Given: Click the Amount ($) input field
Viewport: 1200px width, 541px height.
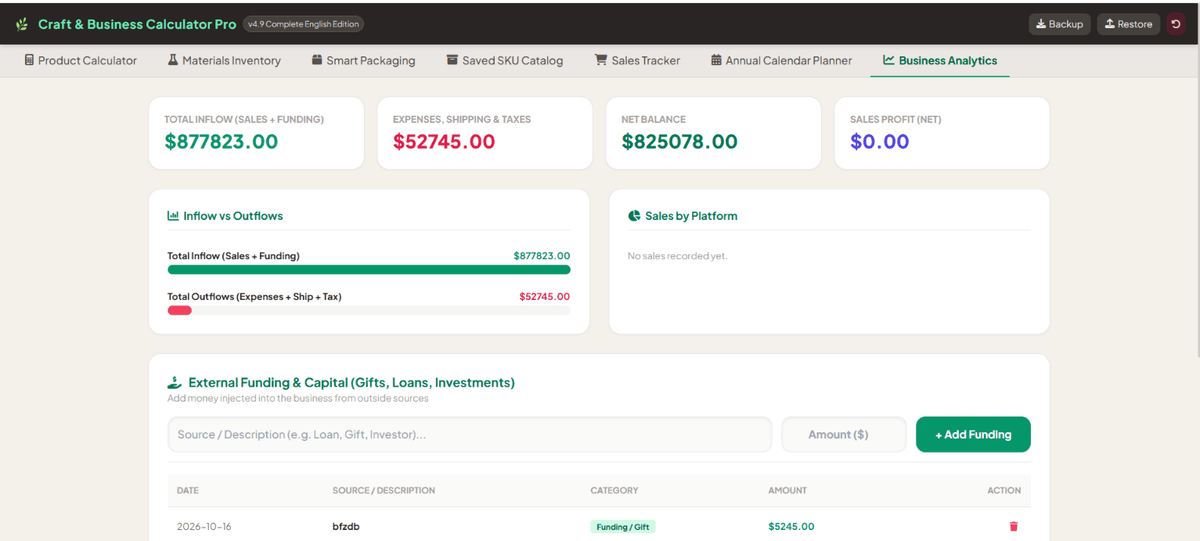Looking at the screenshot, I should (x=844, y=434).
